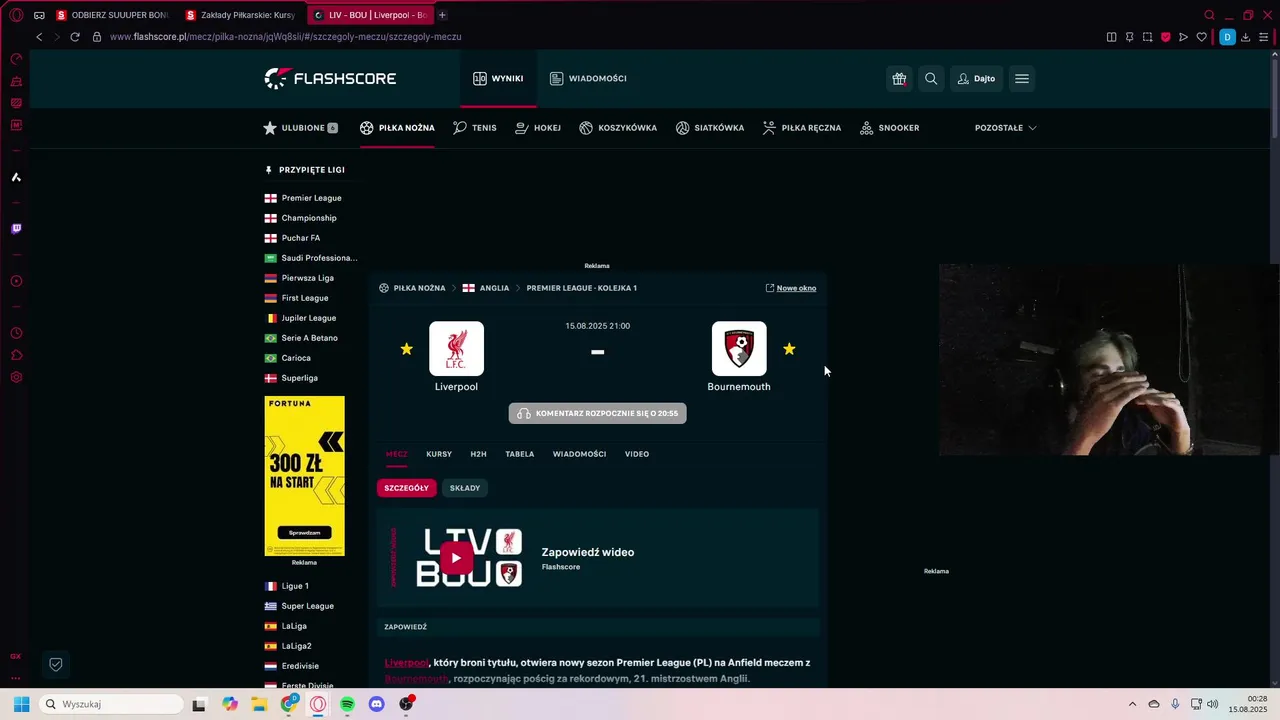The image size is (1280, 720).
Task: Open the Flashscore search magnifier
Action: (x=931, y=79)
